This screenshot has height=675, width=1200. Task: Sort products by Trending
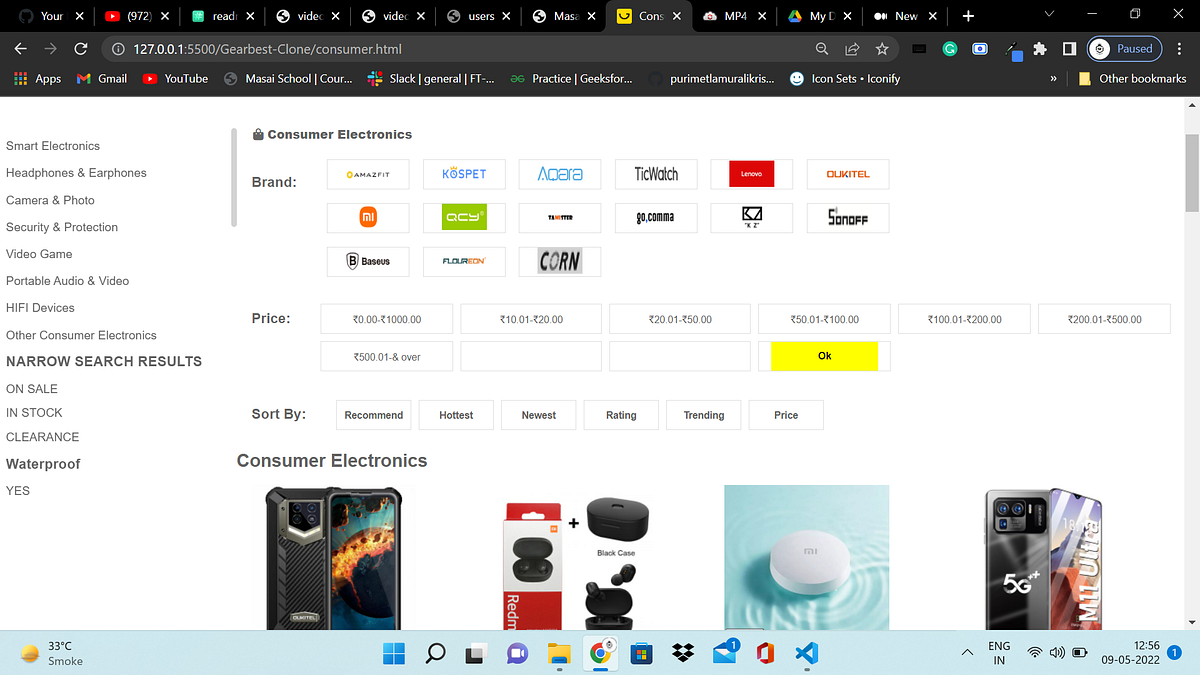pyautogui.click(x=704, y=415)
